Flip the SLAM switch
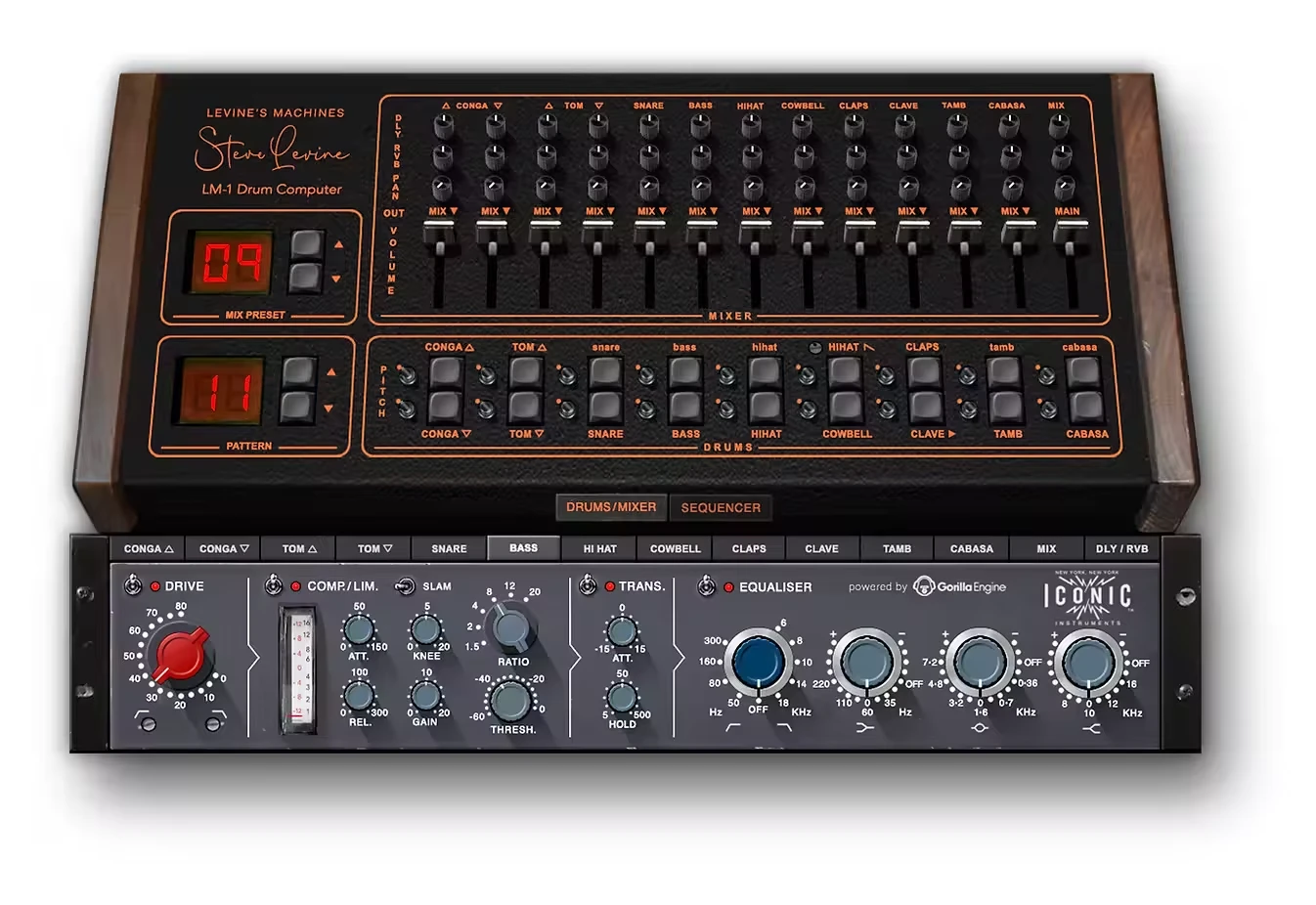This screenshot has width=1316, height=905. point(404,586)
